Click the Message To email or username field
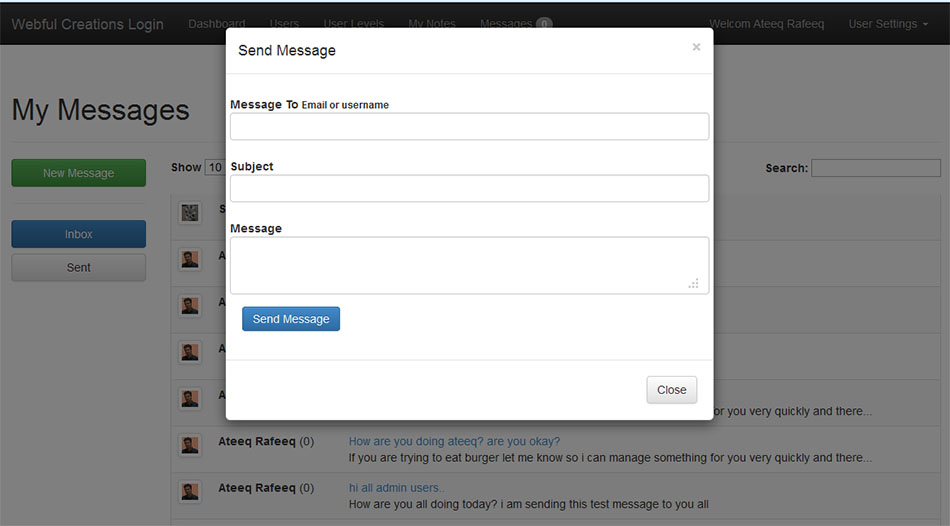 (469, 126)
